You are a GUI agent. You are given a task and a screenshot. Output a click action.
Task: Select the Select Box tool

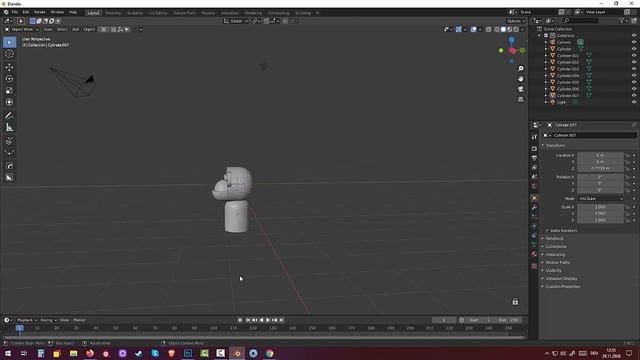click(9, 42)
